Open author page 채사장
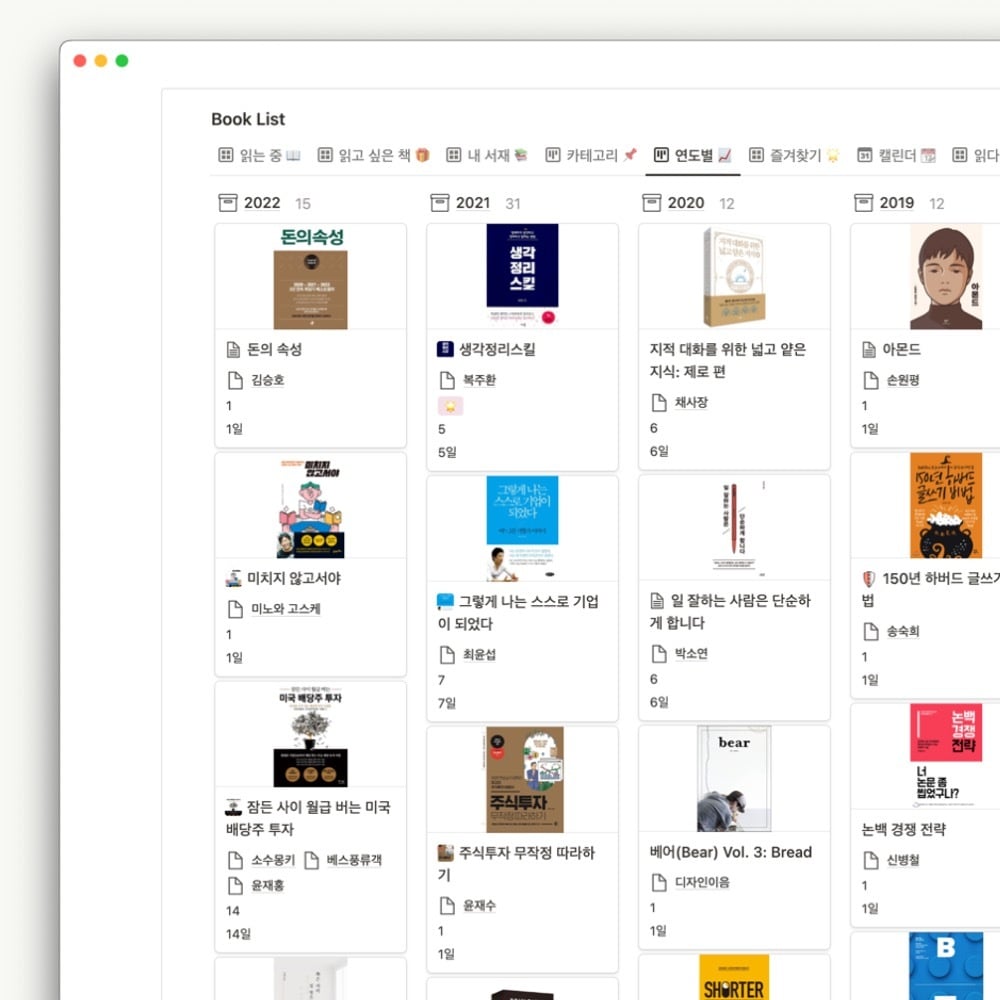 click(691, 402)
